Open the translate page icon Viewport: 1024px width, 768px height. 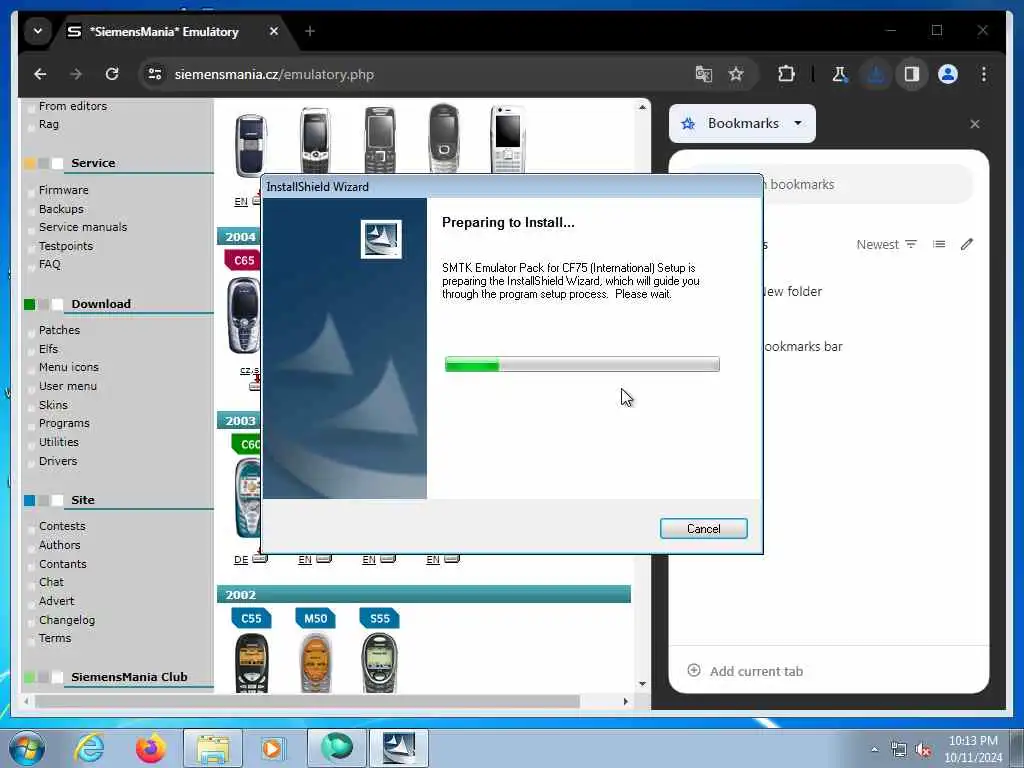(703, 74)
